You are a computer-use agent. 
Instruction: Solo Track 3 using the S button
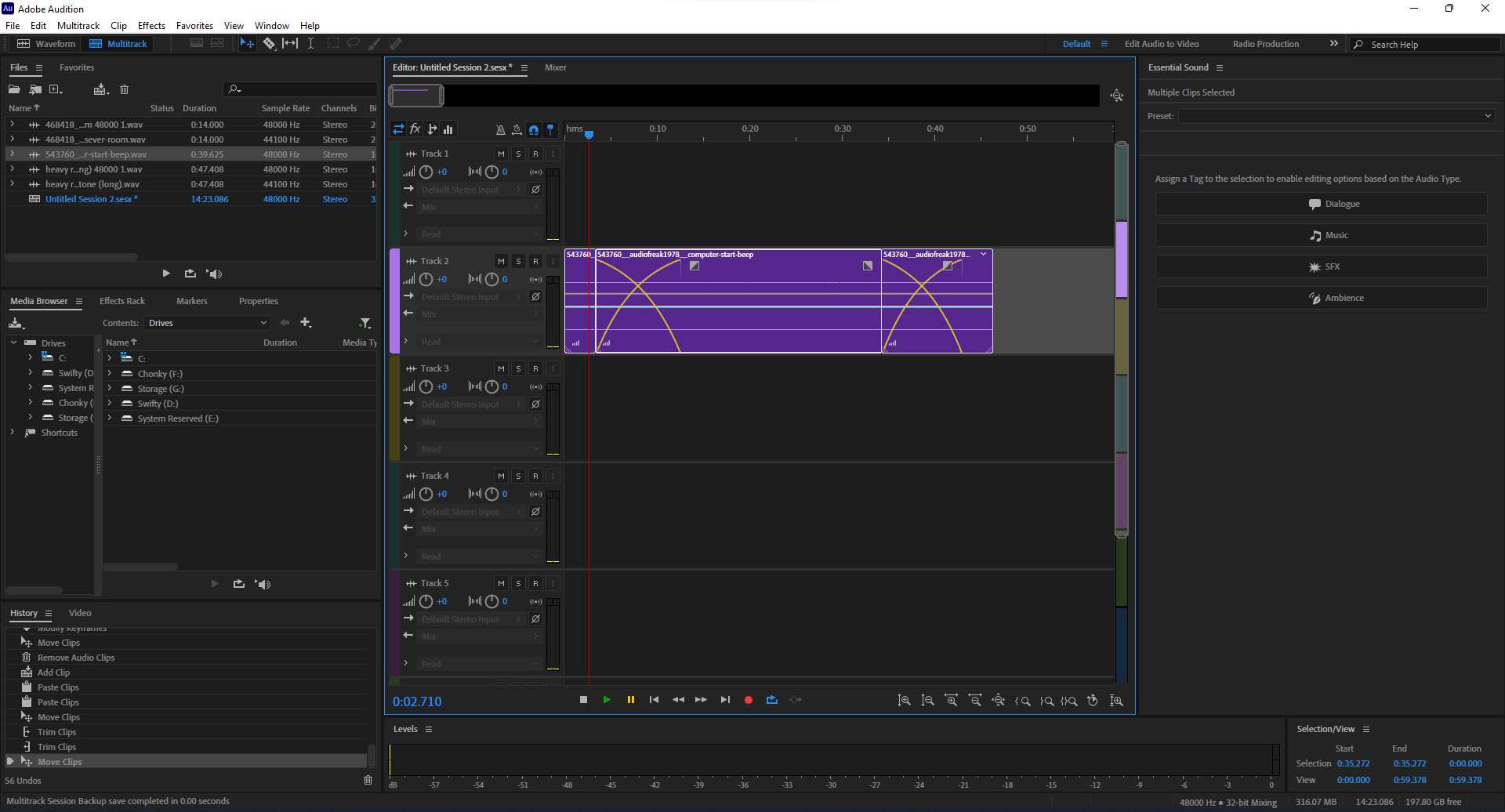[518, 368]
